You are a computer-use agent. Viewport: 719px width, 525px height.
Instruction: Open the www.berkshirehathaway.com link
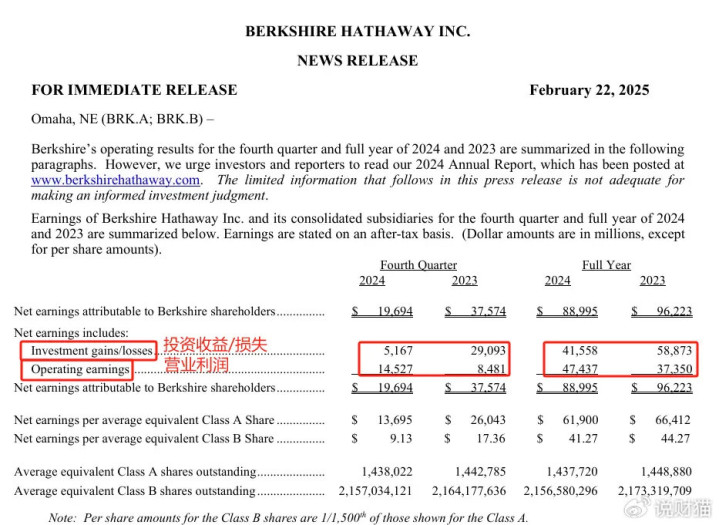116,180
